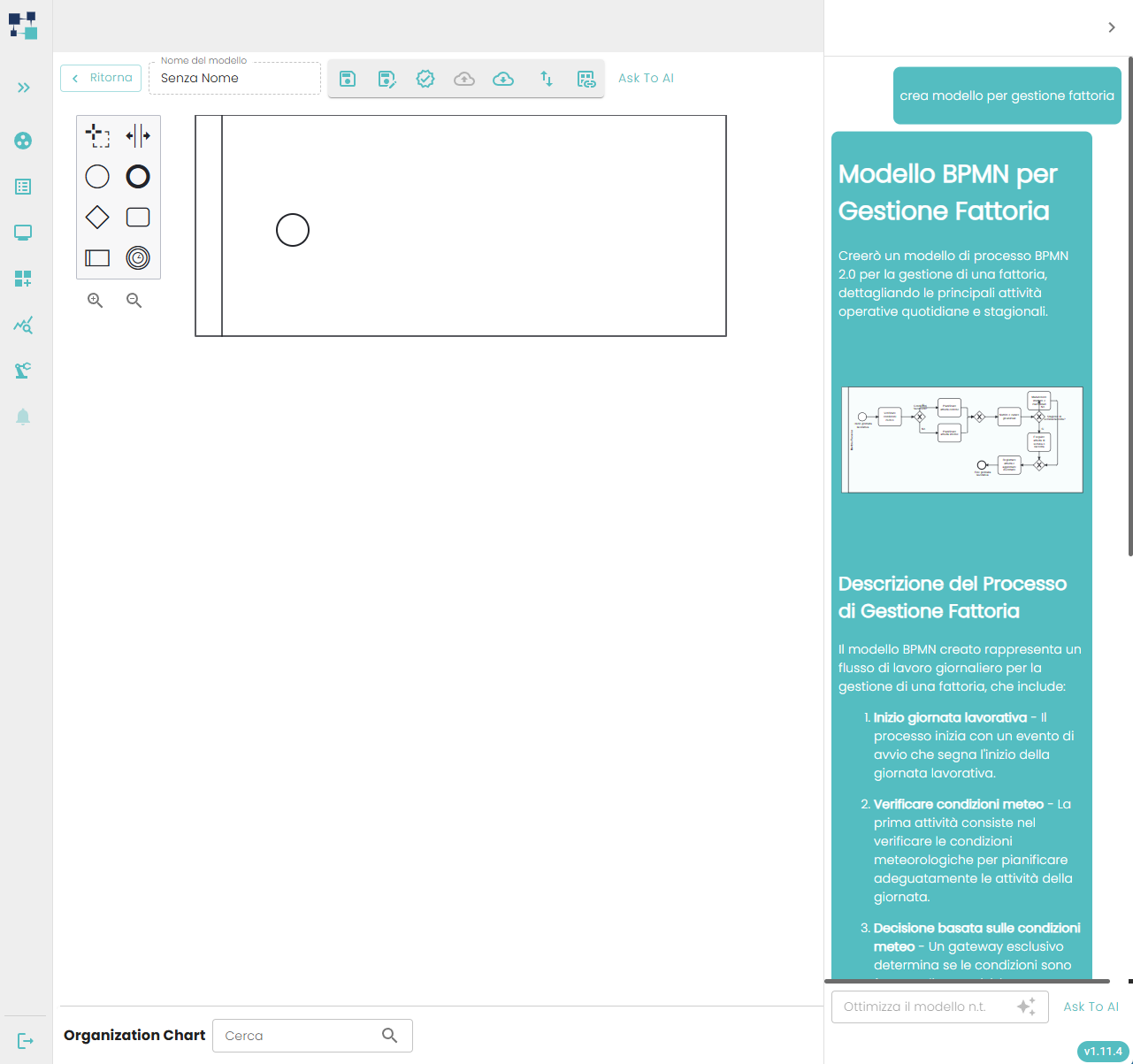Open the add-widgets sidebar icon
Viewport: 1133px width, 1064px height.
[x=23, y=279]
